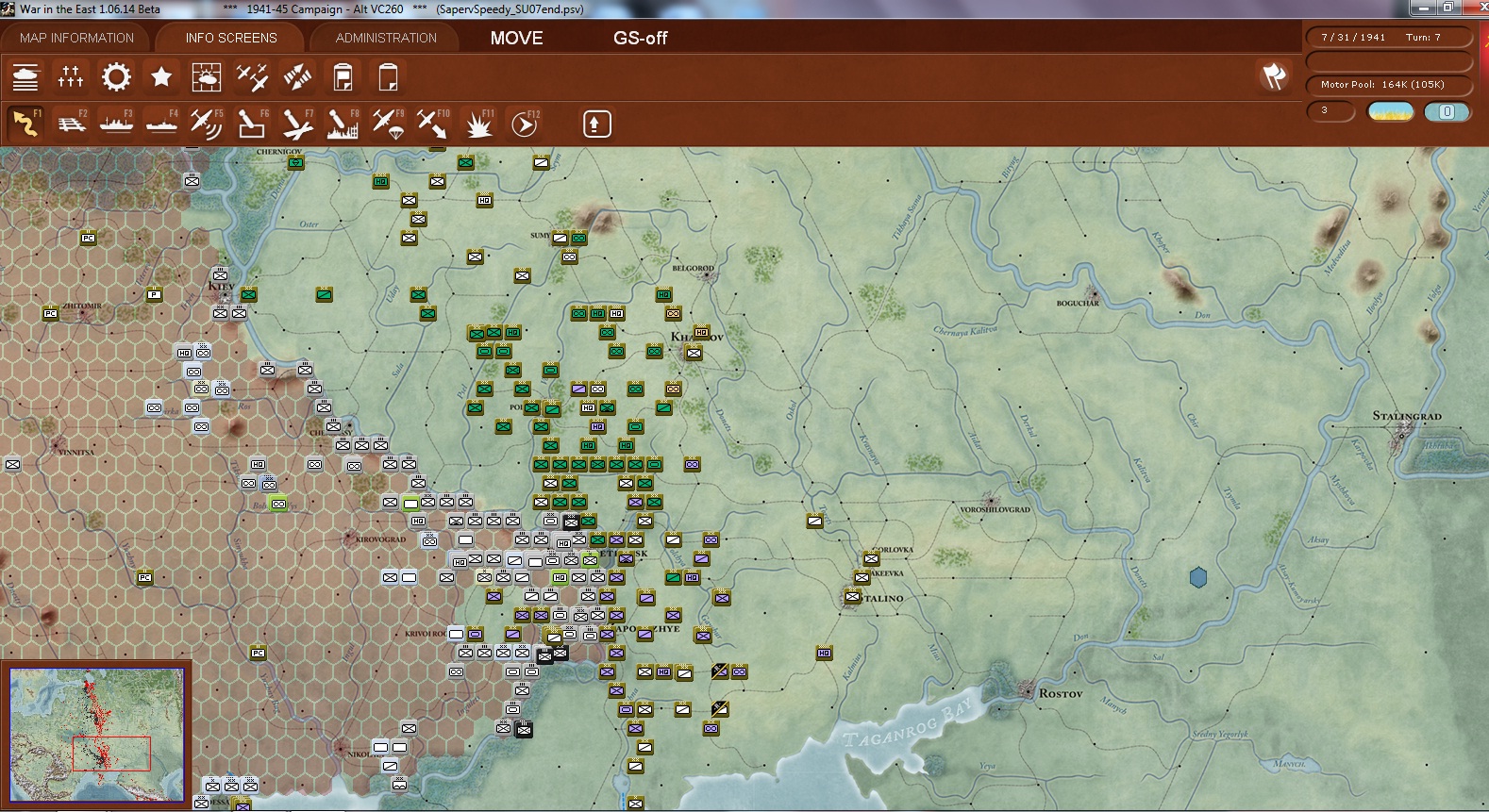
Task: Open the production gear icon
Action: [116, 76]
